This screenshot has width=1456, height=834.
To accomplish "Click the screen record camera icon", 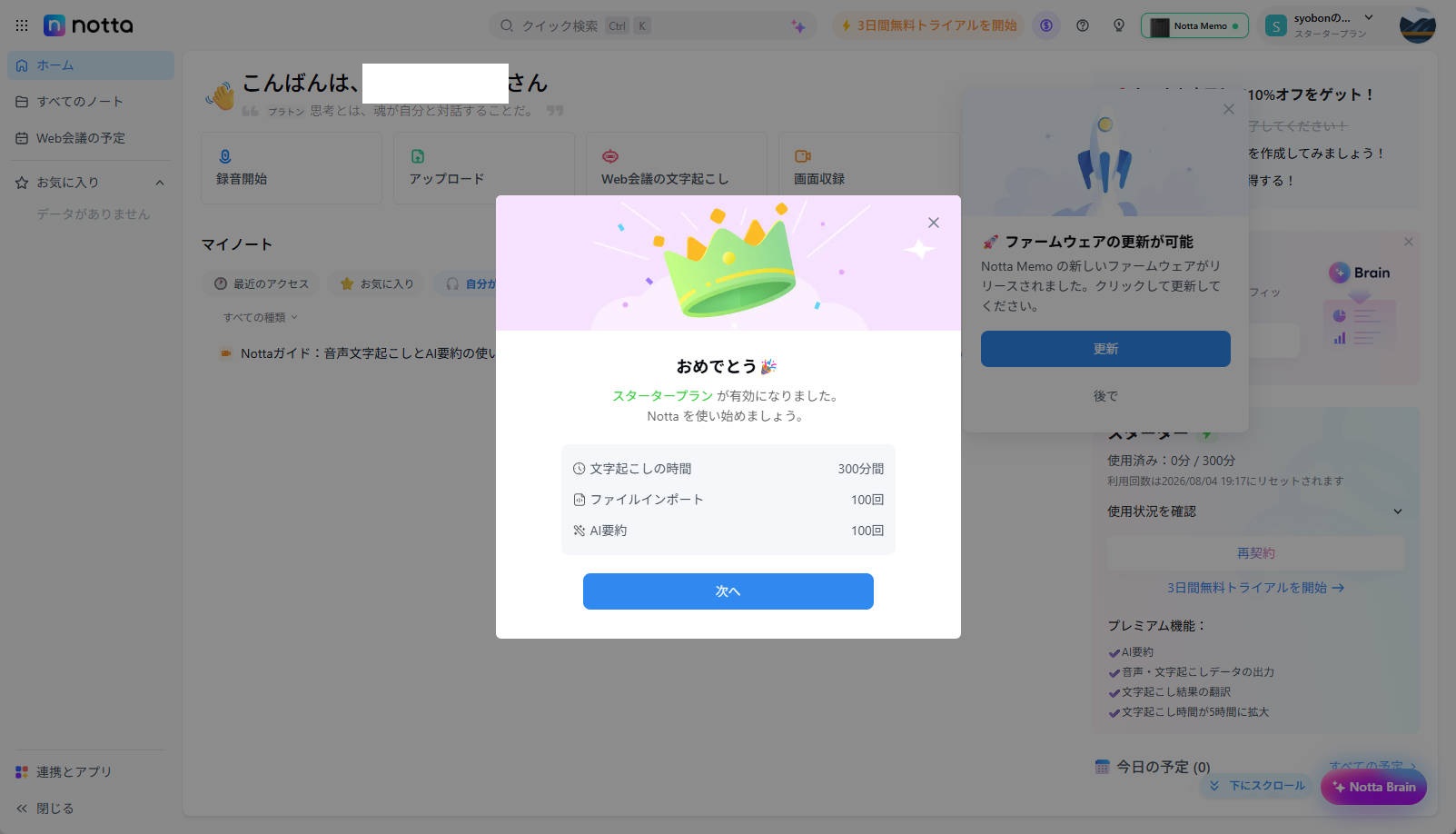I will [x=802, y=156].
